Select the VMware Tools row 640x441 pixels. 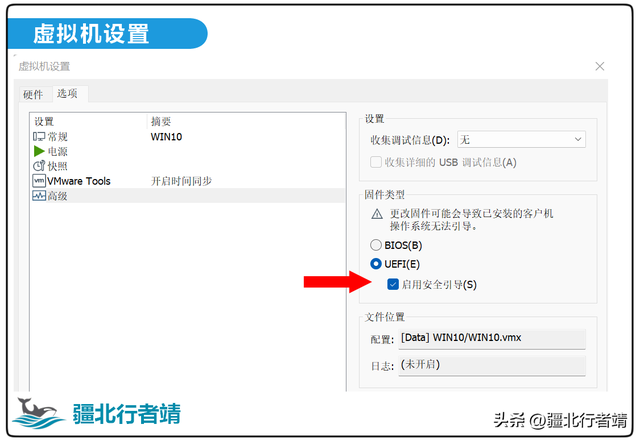[x=188, y=180]
